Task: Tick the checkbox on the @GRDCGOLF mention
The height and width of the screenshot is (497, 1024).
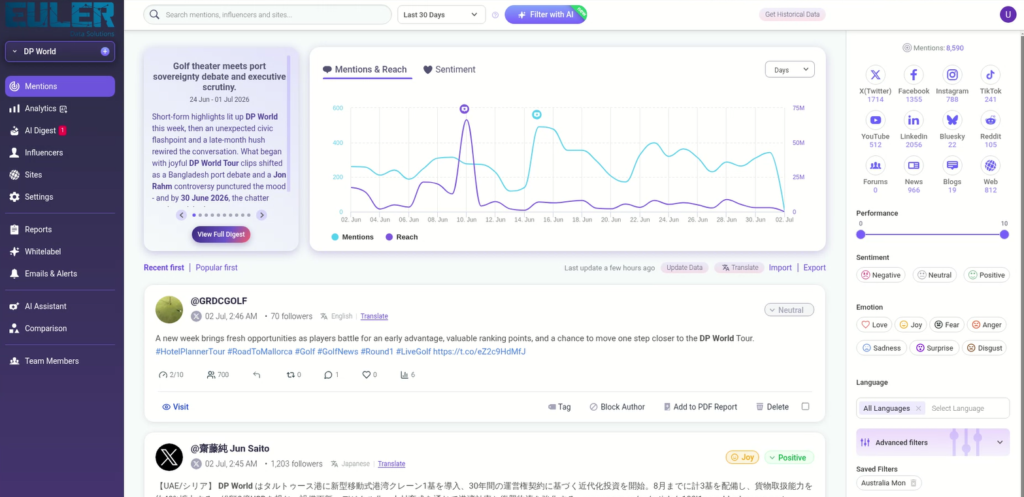Action: pos(805,406)
